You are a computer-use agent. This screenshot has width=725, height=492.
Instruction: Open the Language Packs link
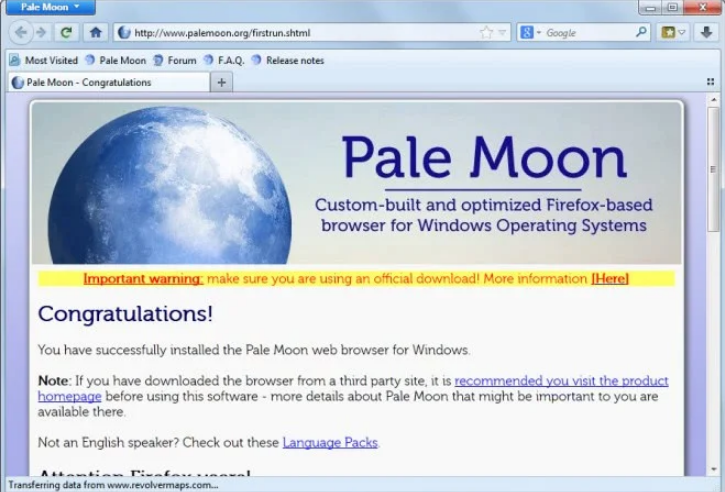pyautogui.click(x=330, y=443)
